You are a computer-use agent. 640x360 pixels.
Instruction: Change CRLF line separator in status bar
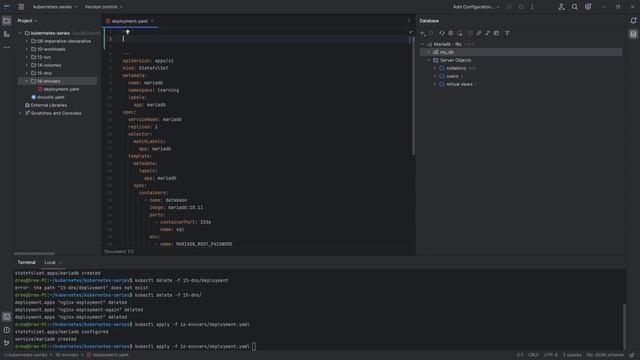(x=533, y=355)
